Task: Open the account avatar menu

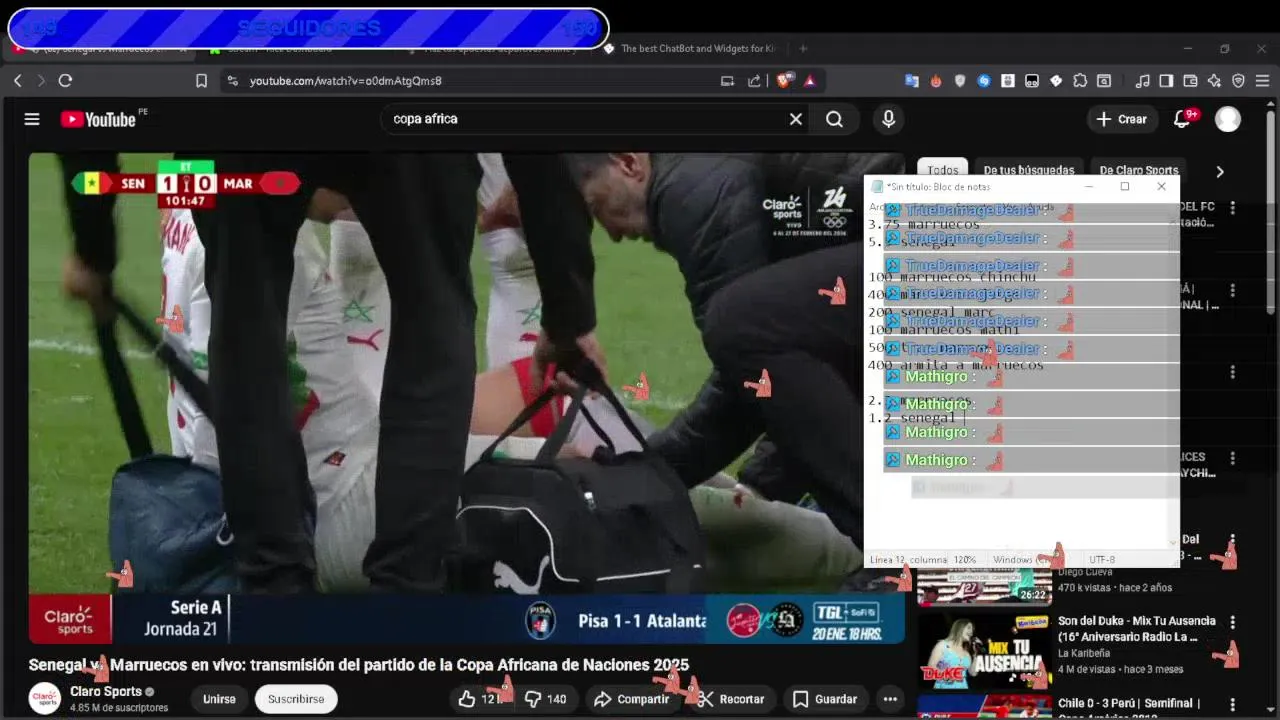Action: (x=1228, y=119)
